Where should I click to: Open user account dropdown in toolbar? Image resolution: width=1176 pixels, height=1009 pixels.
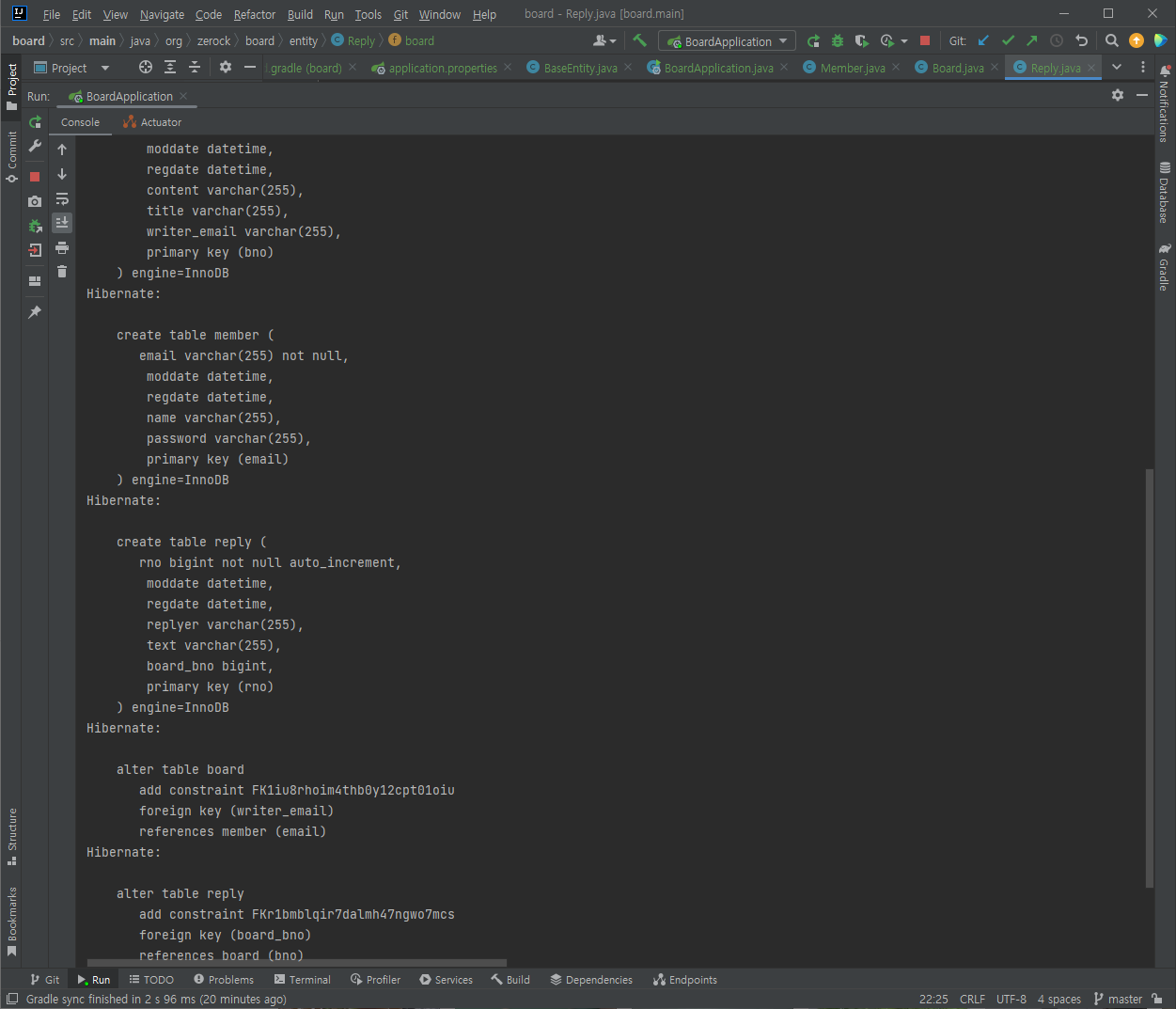(x=604, y=40)
